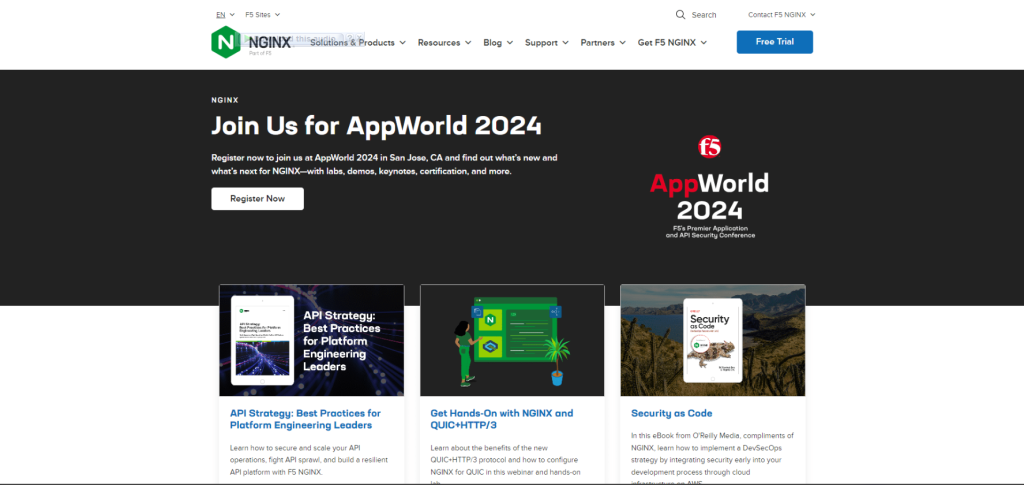The image size is (1024, 485).
Task: Close the faint audio overlay with its X
Action: pos(360,37)
